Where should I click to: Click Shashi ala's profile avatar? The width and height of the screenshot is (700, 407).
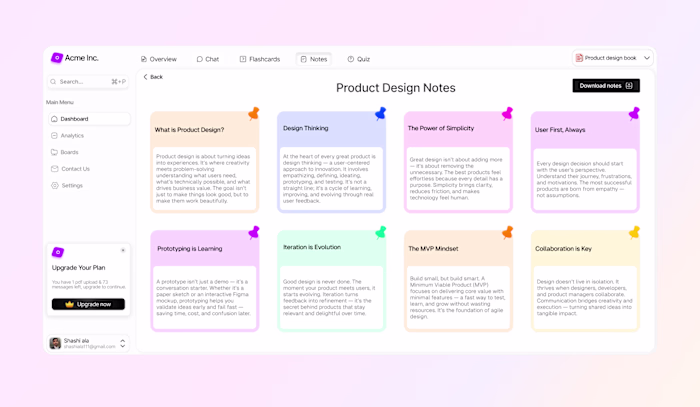(55, 343)
